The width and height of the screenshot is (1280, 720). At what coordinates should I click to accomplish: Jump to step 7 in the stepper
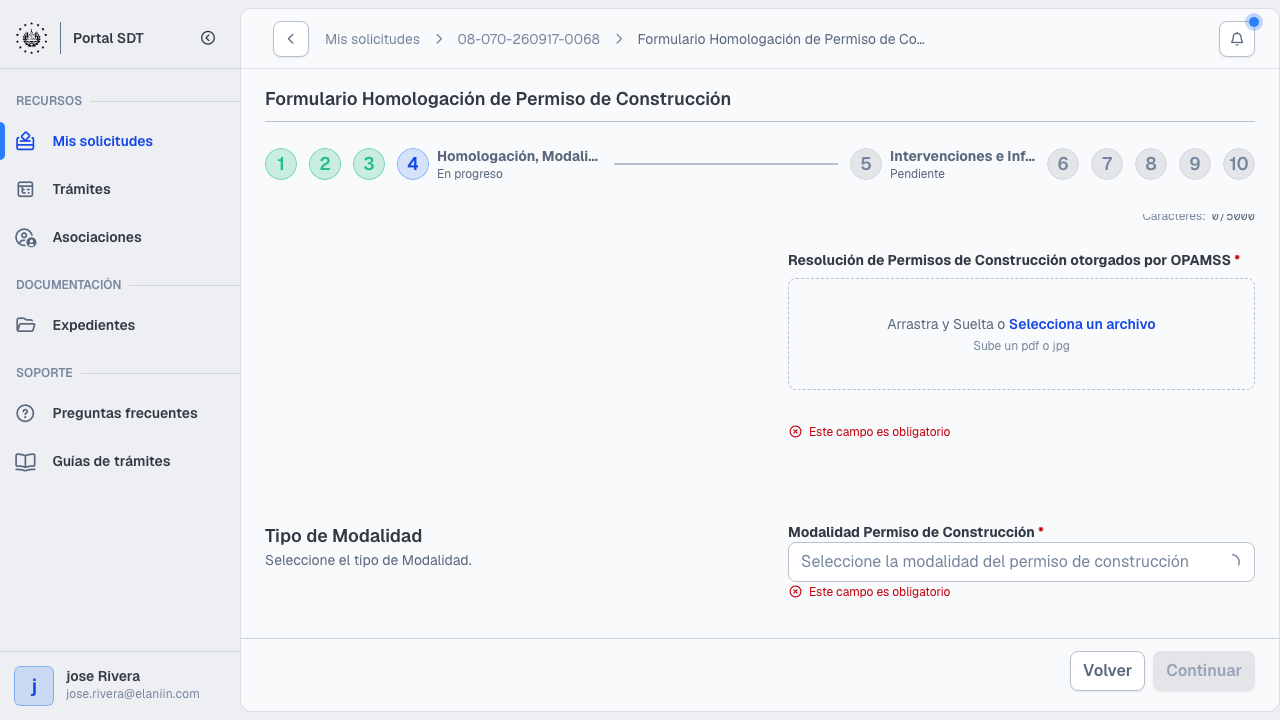point(1107,164)
